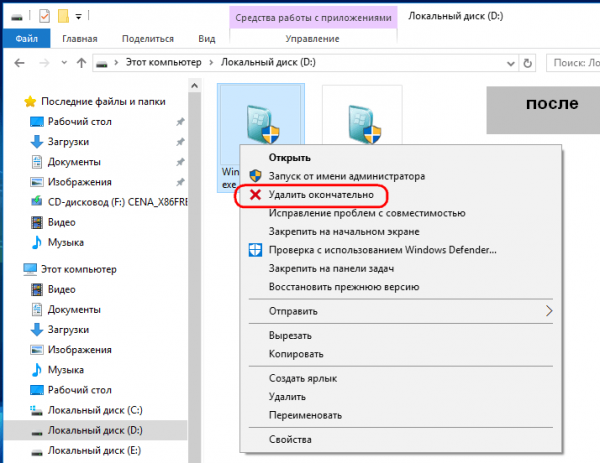Open pinned Изображения in quick access
Image resolution: width=600 pixels, height=463 pixels.
80,182
